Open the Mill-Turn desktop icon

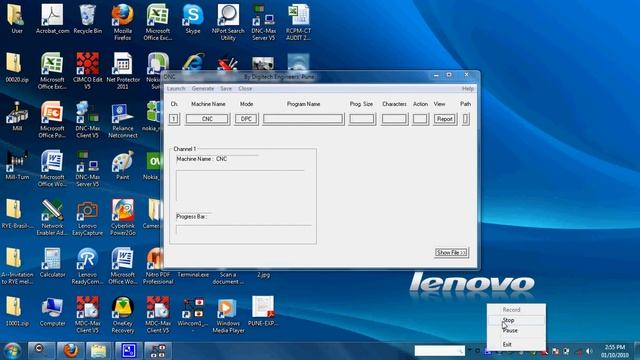point(17,165)
